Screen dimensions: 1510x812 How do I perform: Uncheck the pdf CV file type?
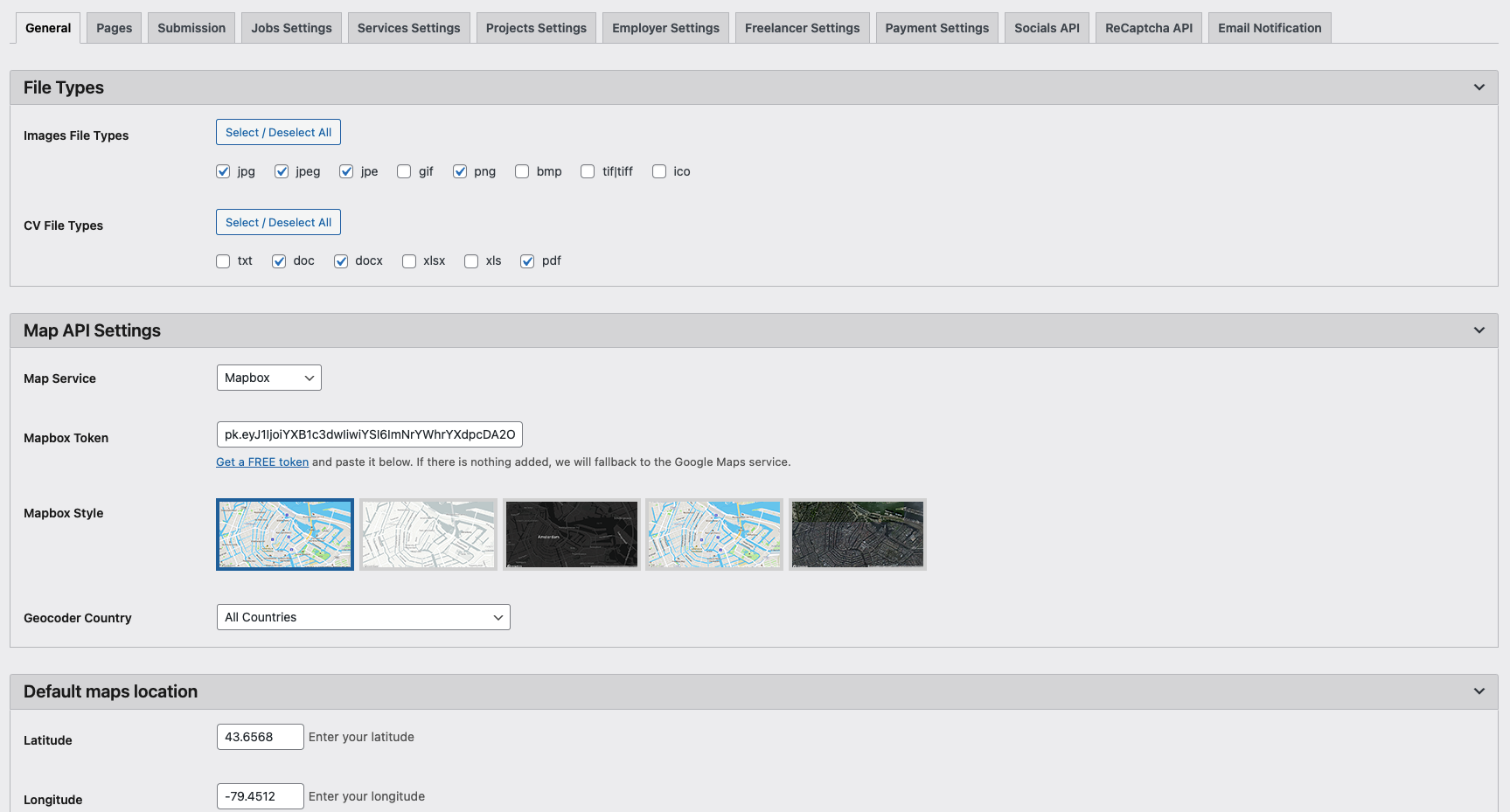[x=527, y=260]
